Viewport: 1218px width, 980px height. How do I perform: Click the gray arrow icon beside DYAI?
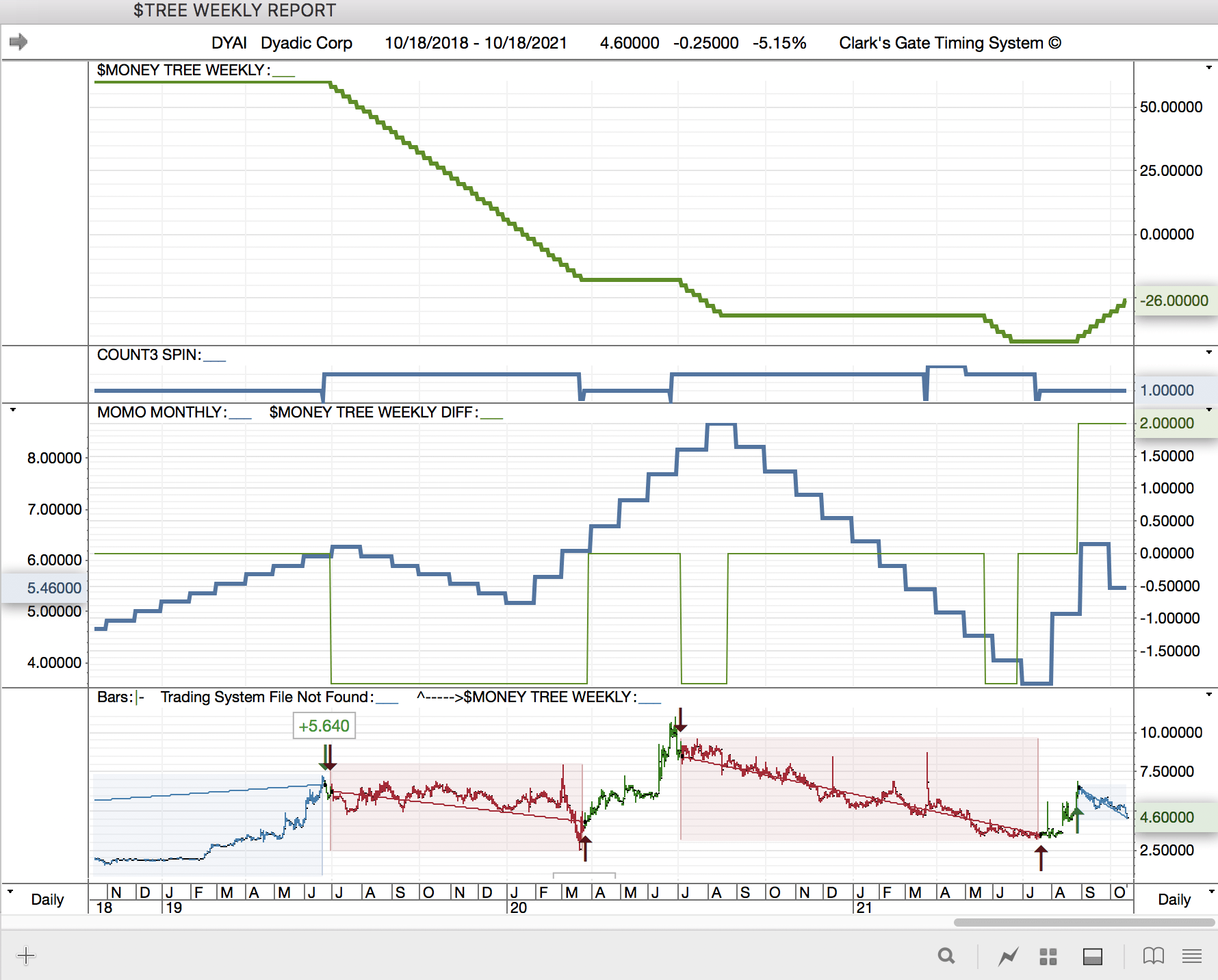[x=18, y=42]
